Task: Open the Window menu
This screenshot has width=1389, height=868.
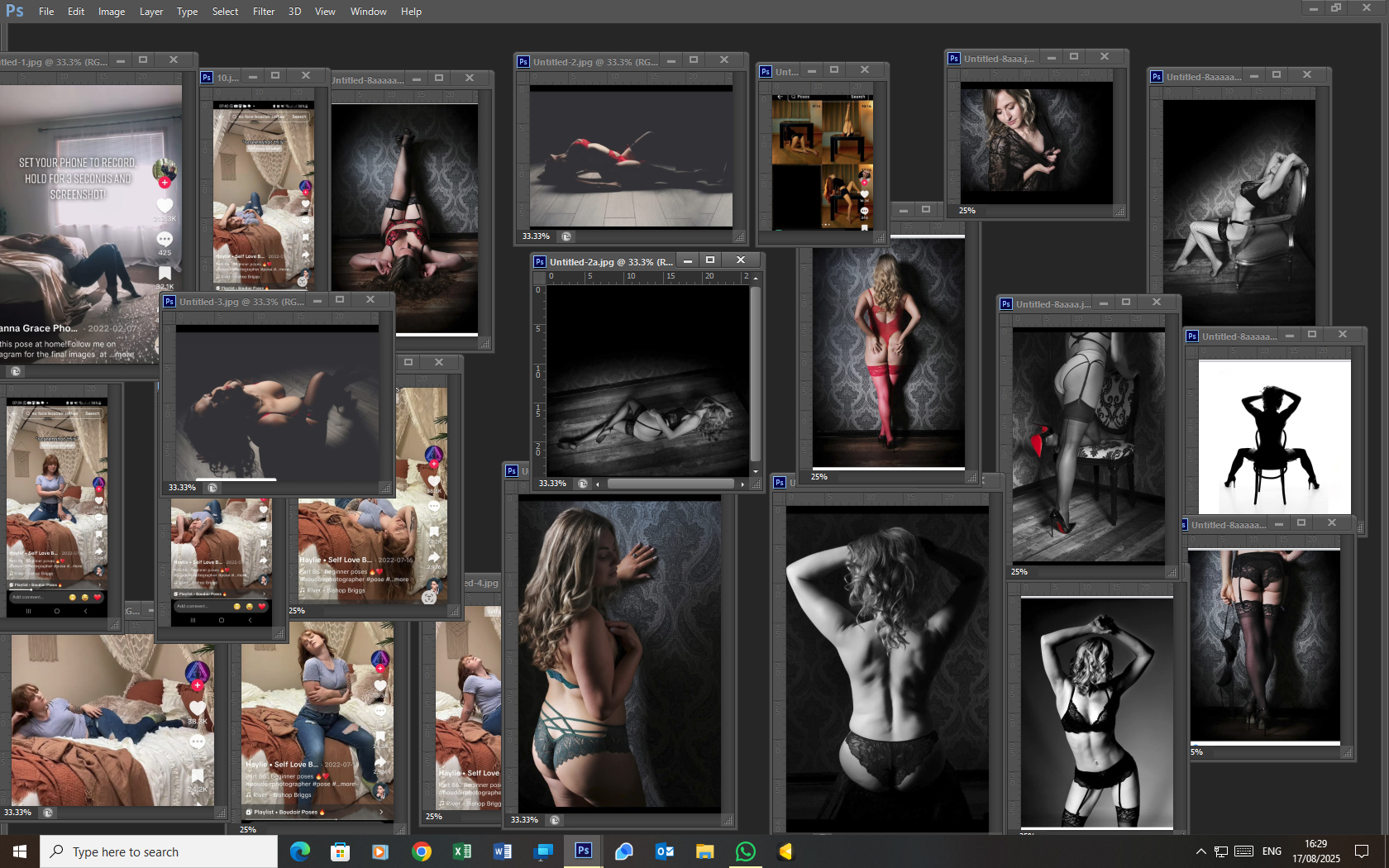Action: (368, 12)
